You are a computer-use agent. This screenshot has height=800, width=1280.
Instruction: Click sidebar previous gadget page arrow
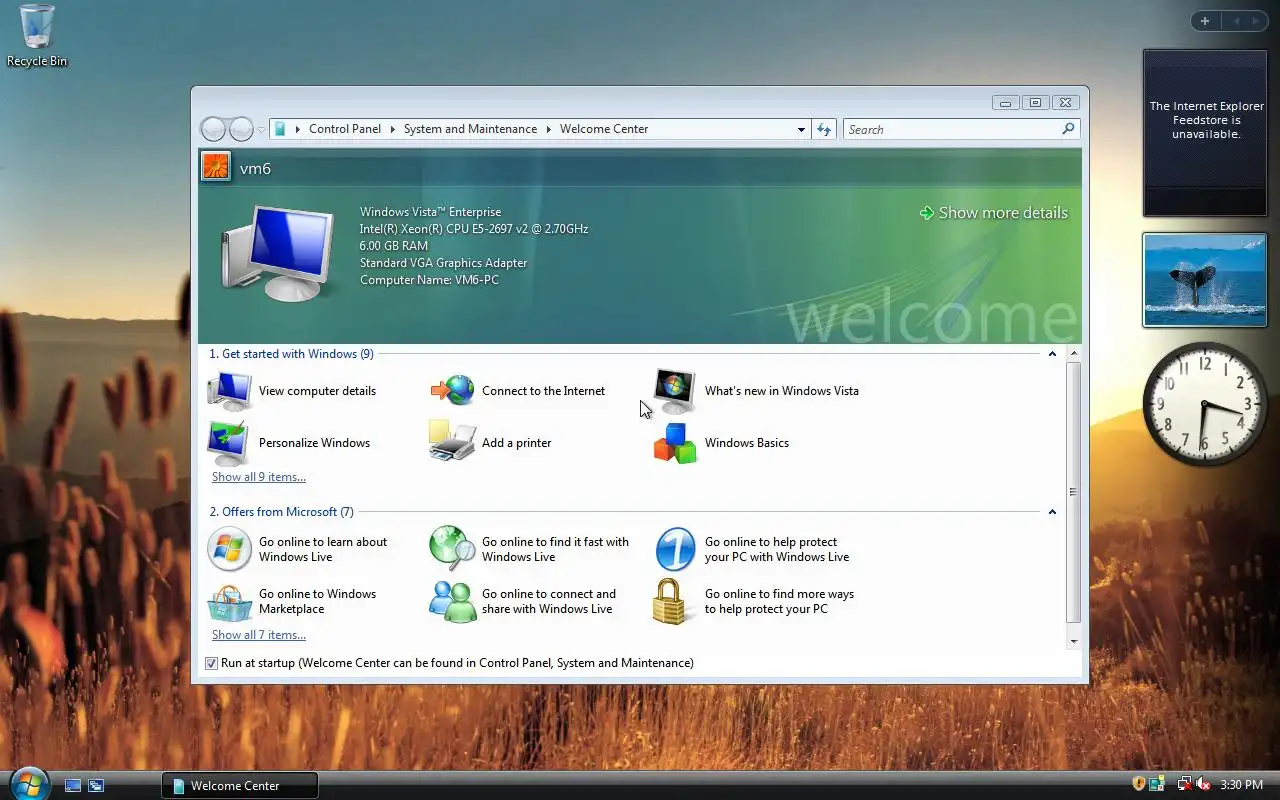click(1236, 21)
